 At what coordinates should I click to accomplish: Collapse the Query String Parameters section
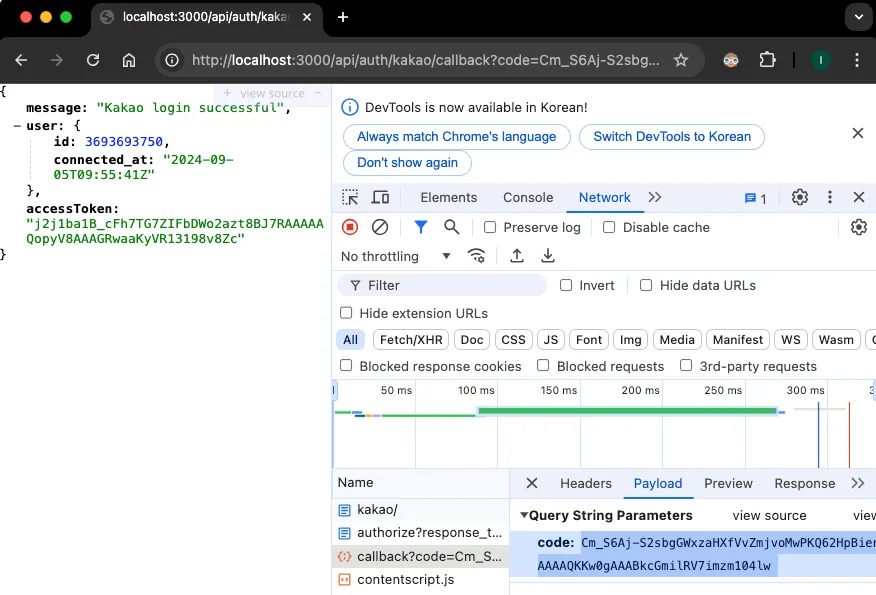(x=524, y=516)
